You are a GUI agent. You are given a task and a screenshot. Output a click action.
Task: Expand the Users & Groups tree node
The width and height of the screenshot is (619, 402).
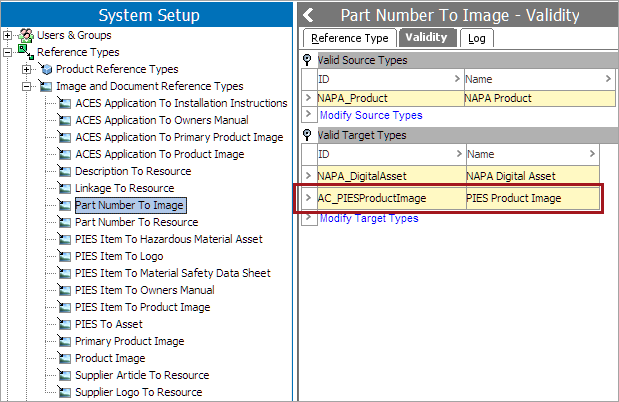[x=7, y=35]
